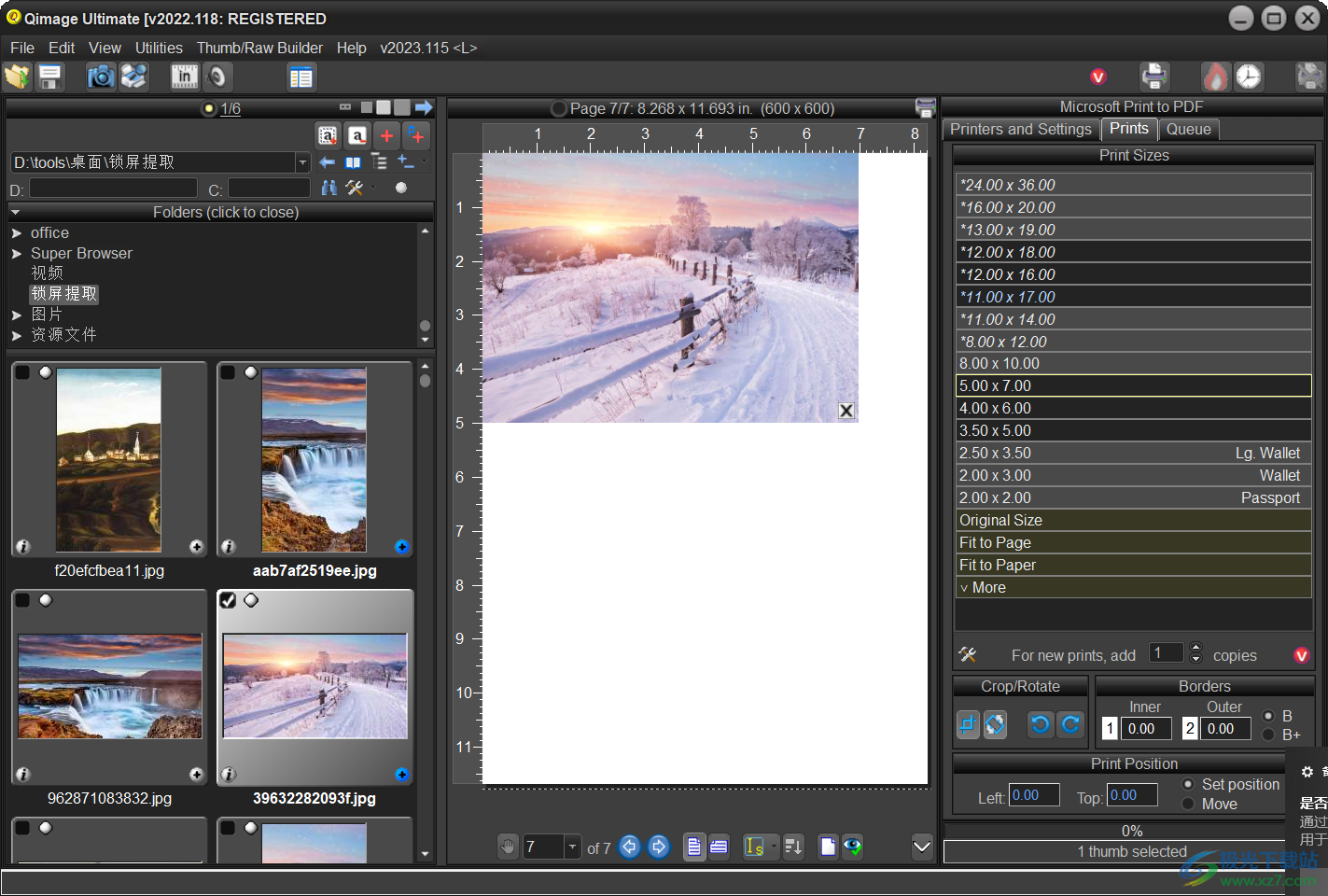
Task: Open the 962871083832.jpg waterfall thumbnail
Action: 109,686
